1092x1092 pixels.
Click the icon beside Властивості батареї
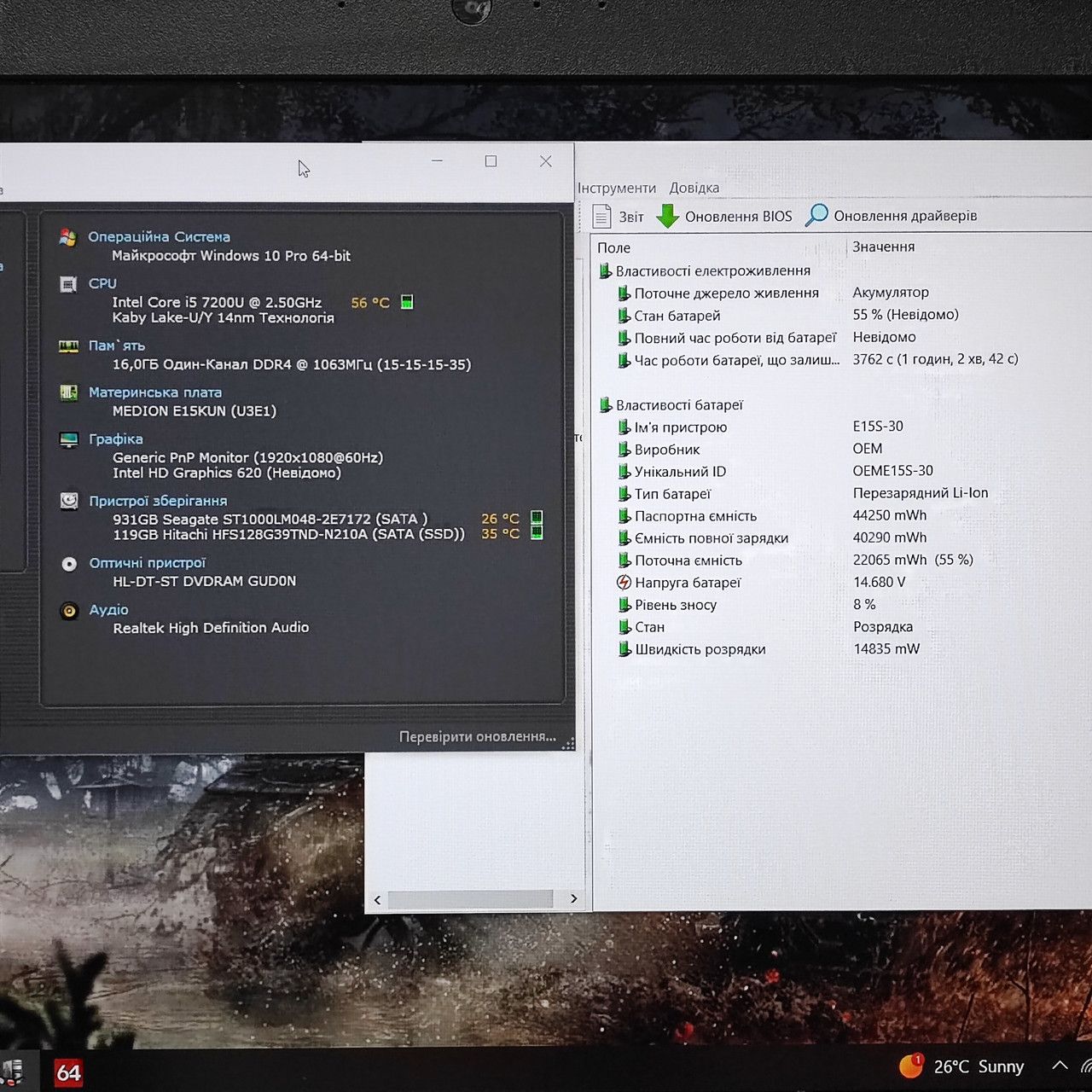[x=605, y=405]
